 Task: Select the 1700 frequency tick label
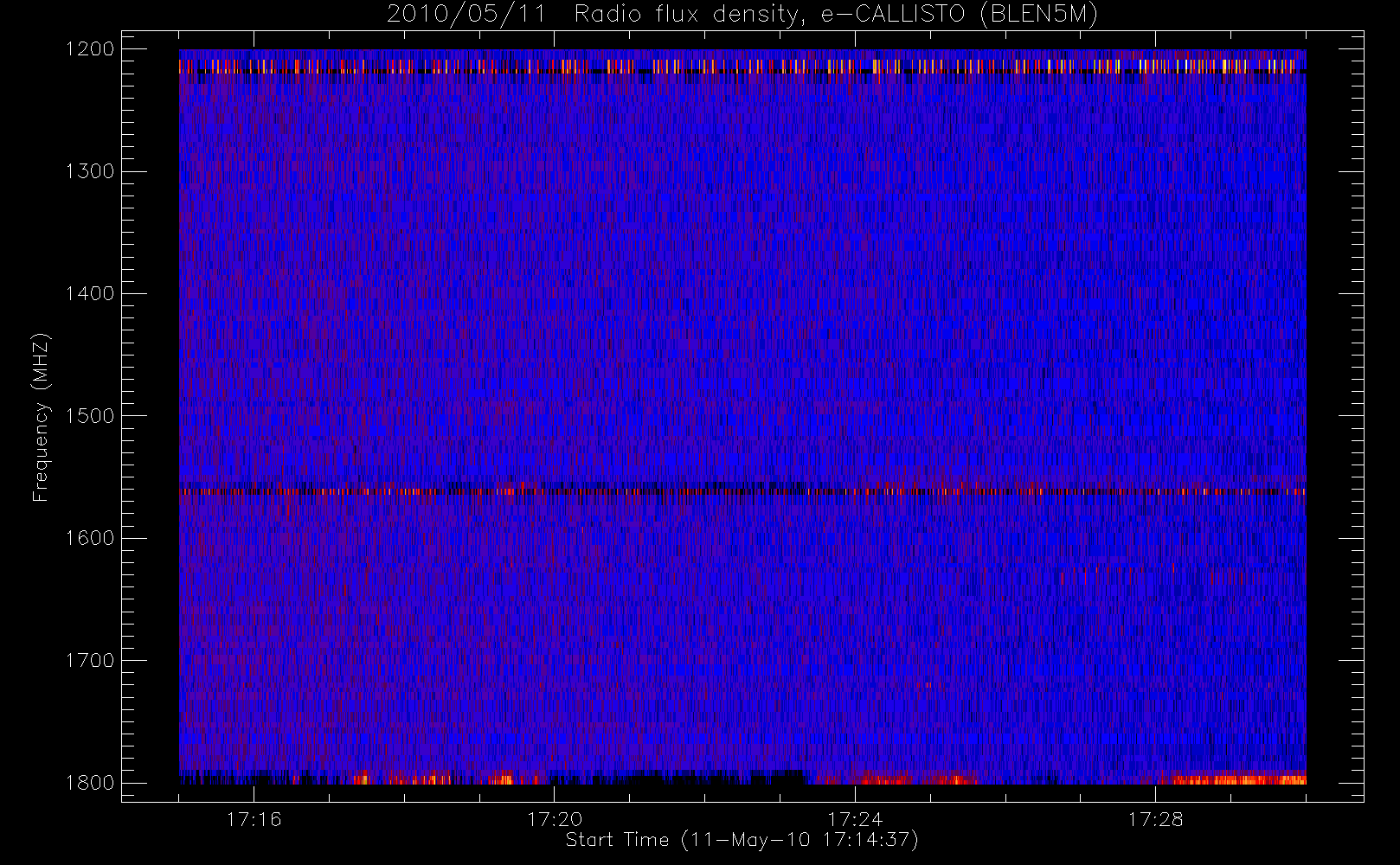pos(91,660)
